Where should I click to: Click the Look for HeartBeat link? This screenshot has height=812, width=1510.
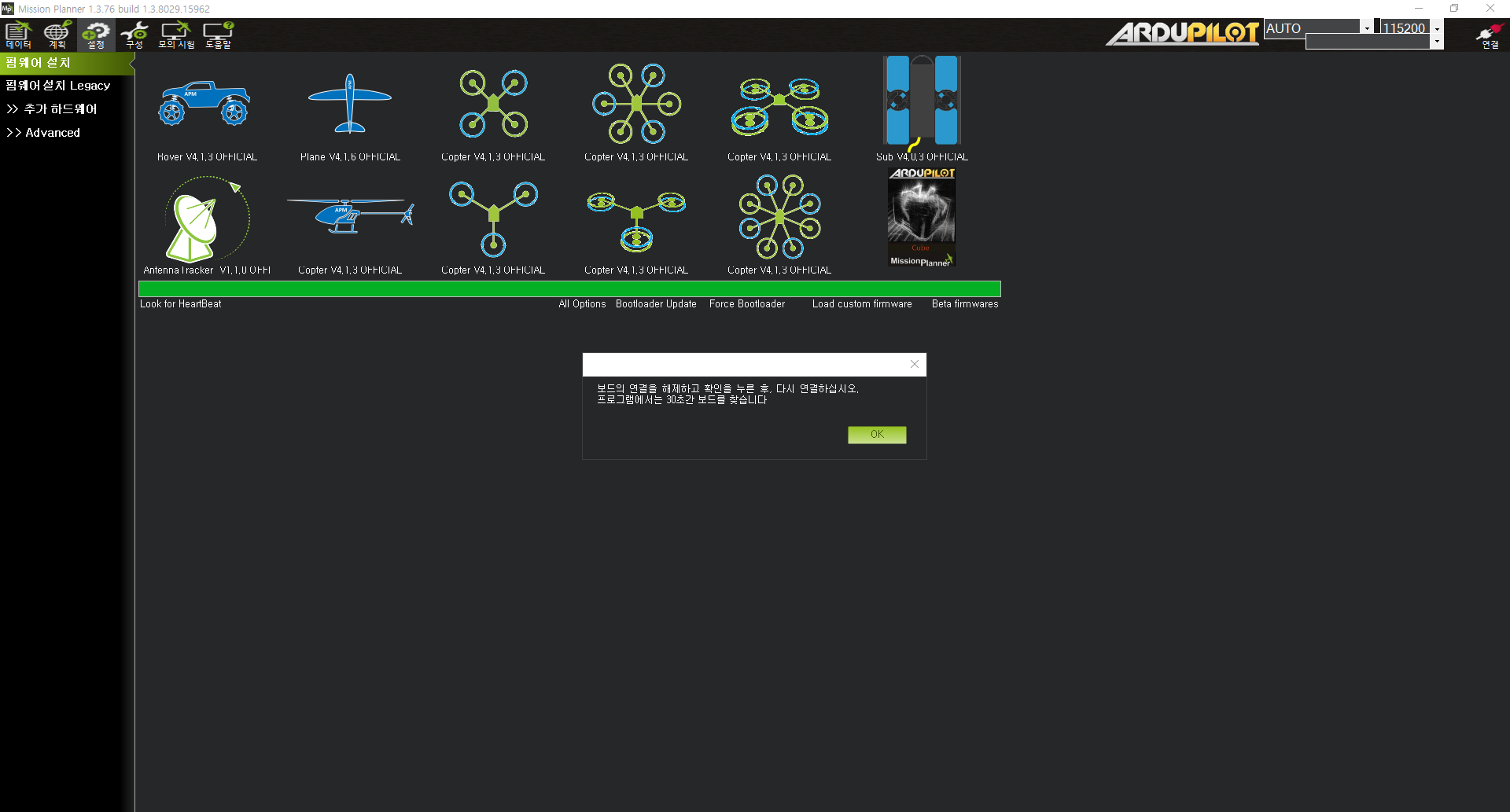coord(181,304)
